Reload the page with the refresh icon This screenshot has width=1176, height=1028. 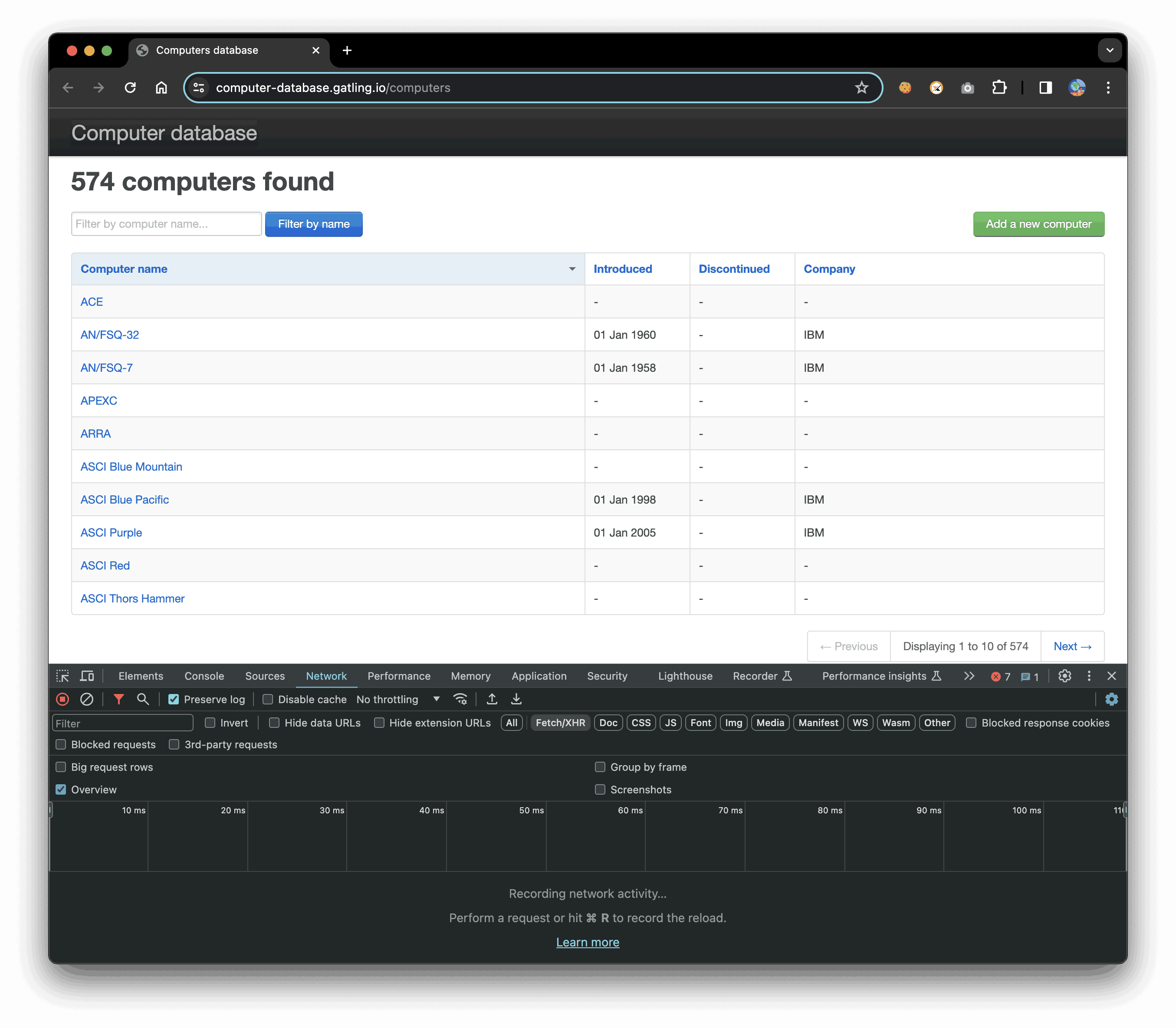coord(130,88)
